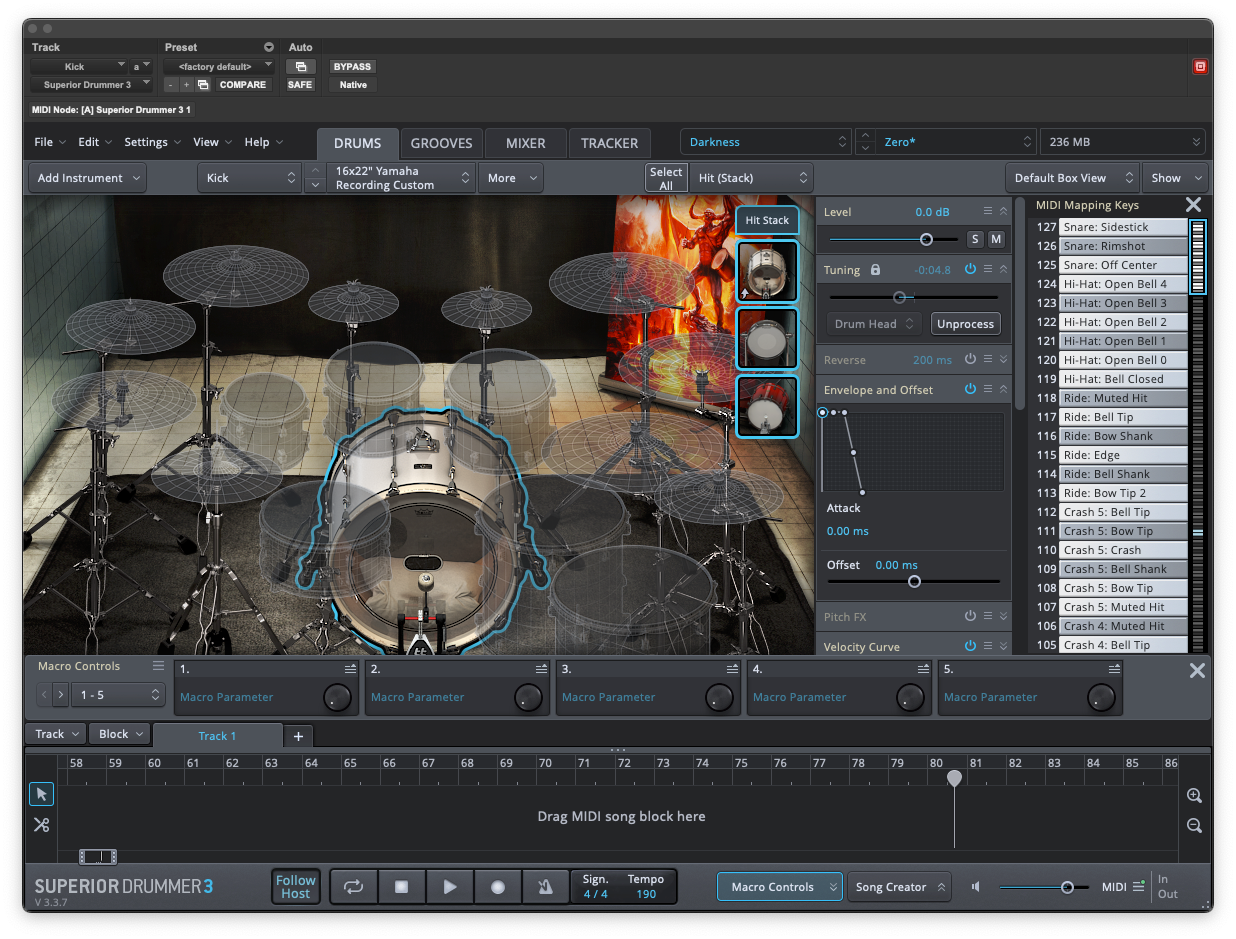Switch to the MIXER tab

pyautogui.click(x=525, y=143)
